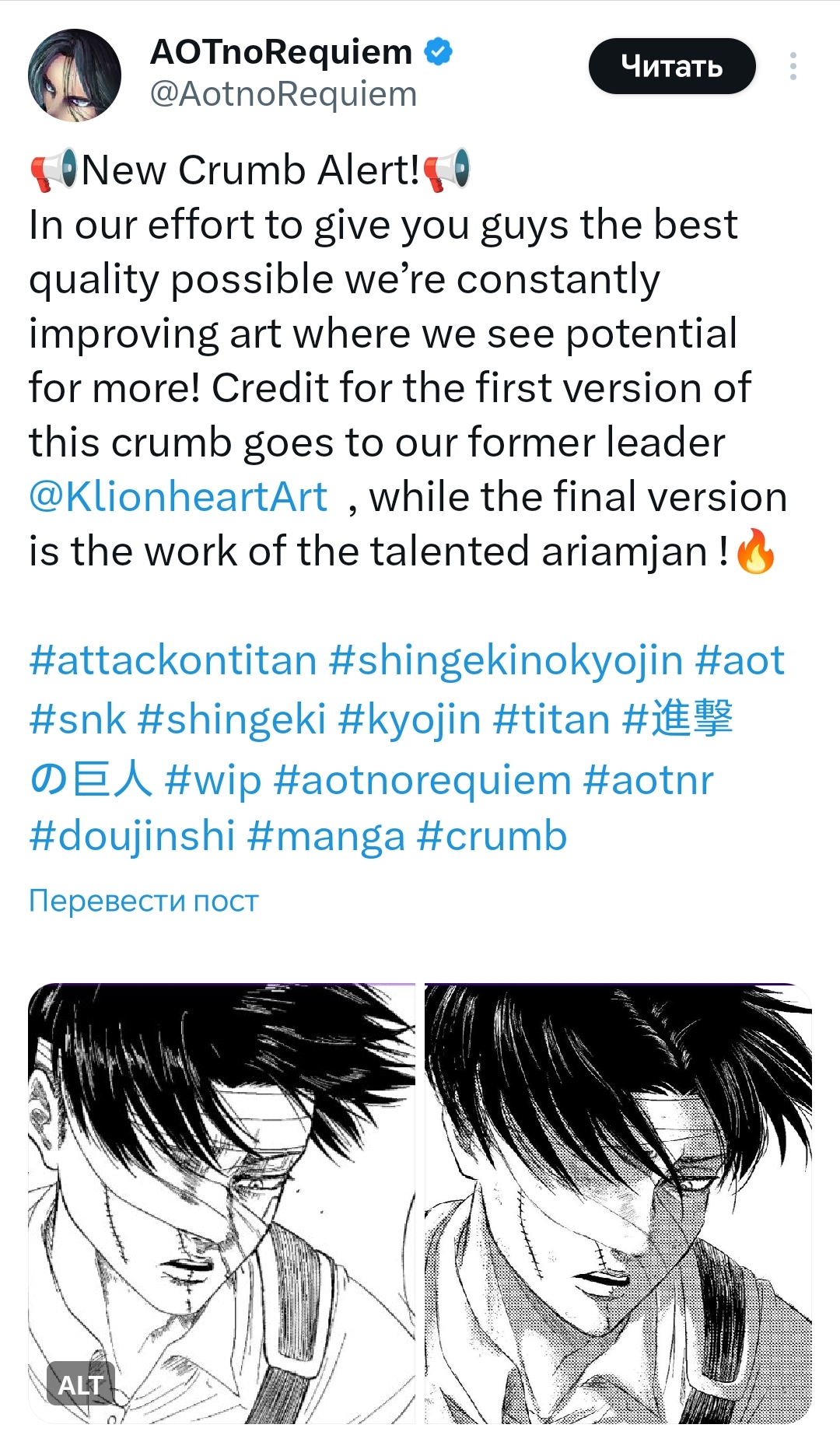Select the #doujinshi hashtag
The height and width of the screenshot is (1449, 840).
pos(132,836)
